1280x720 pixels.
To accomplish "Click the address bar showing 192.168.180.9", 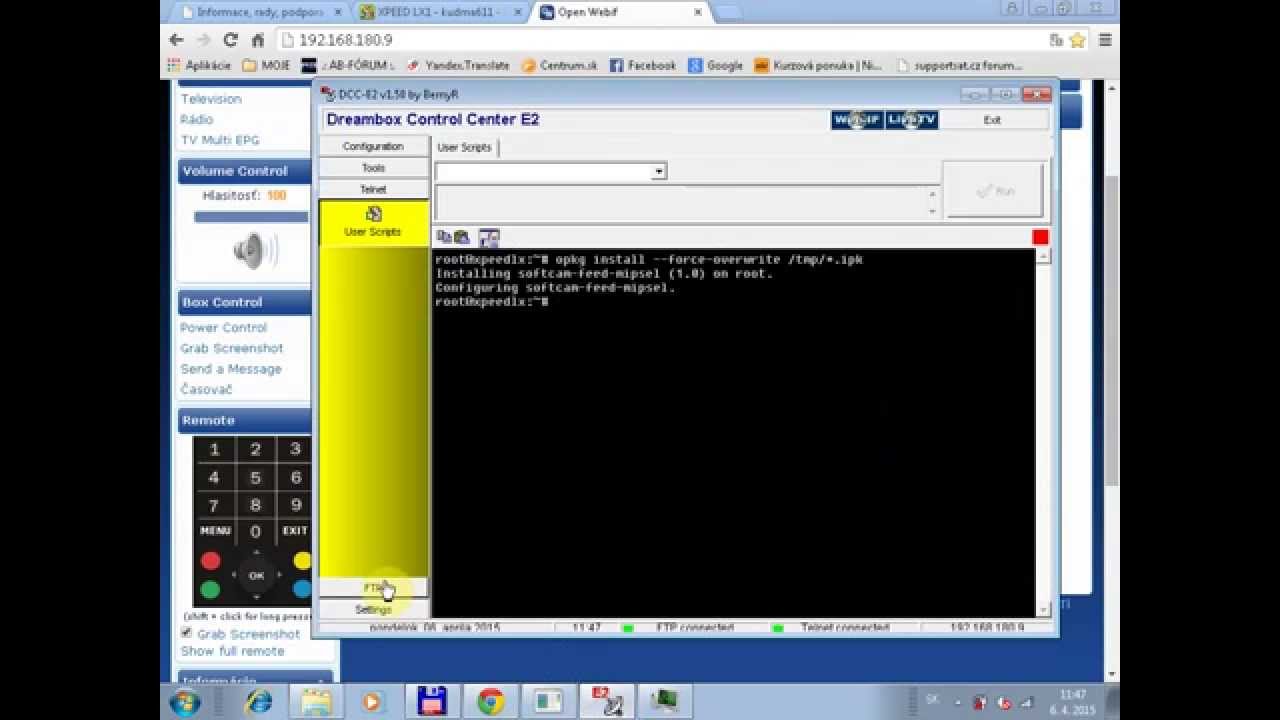I will pyautogui.click(x=660, y=40).
